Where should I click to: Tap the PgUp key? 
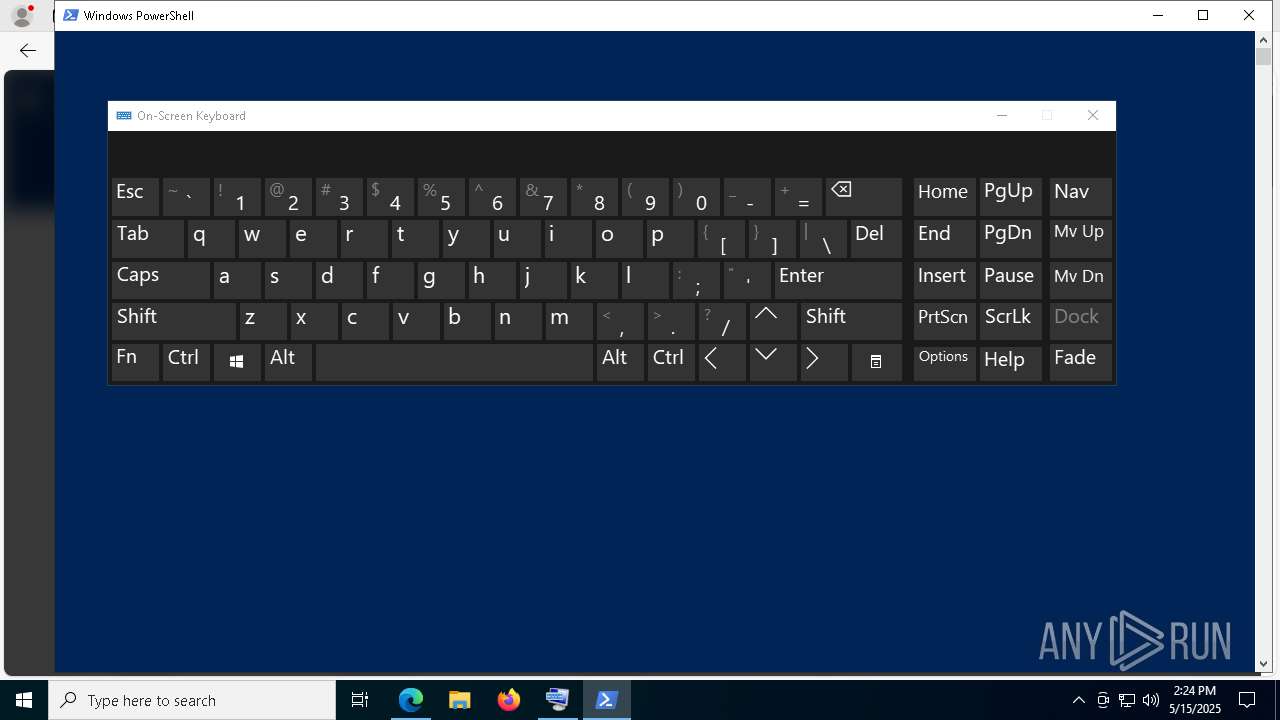tap(1010, 197)
